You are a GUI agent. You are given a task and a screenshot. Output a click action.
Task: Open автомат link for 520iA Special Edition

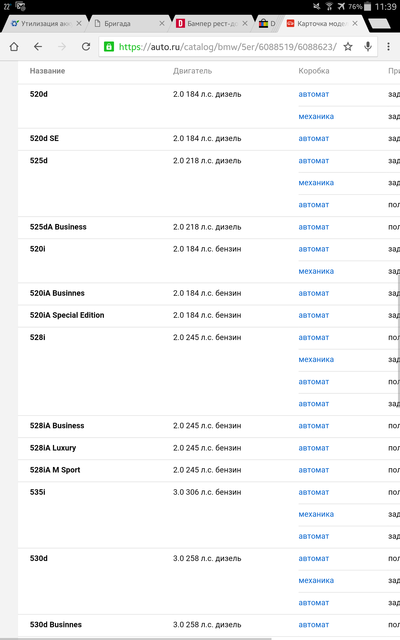point(313,315)
